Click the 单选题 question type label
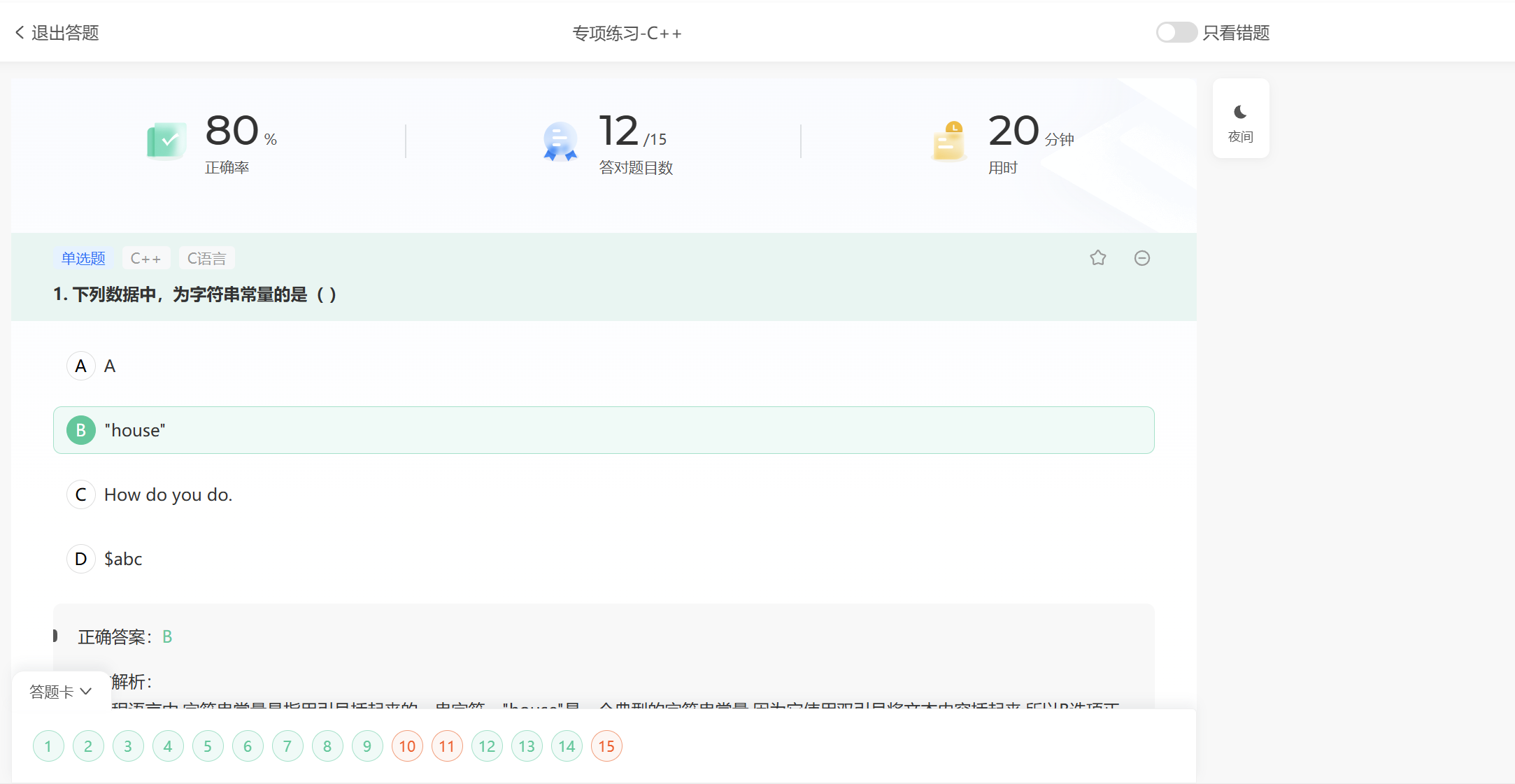 tap(83, 258)
